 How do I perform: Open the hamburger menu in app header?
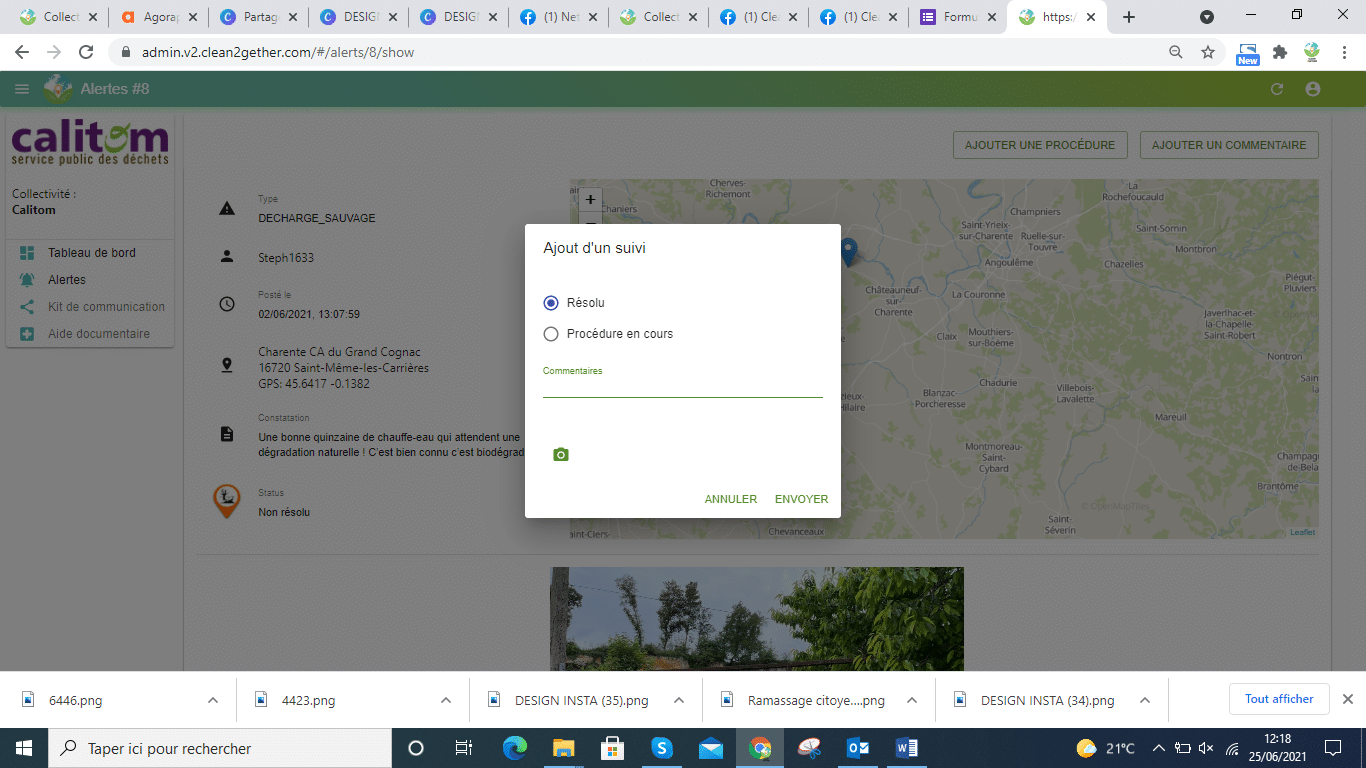22,89
